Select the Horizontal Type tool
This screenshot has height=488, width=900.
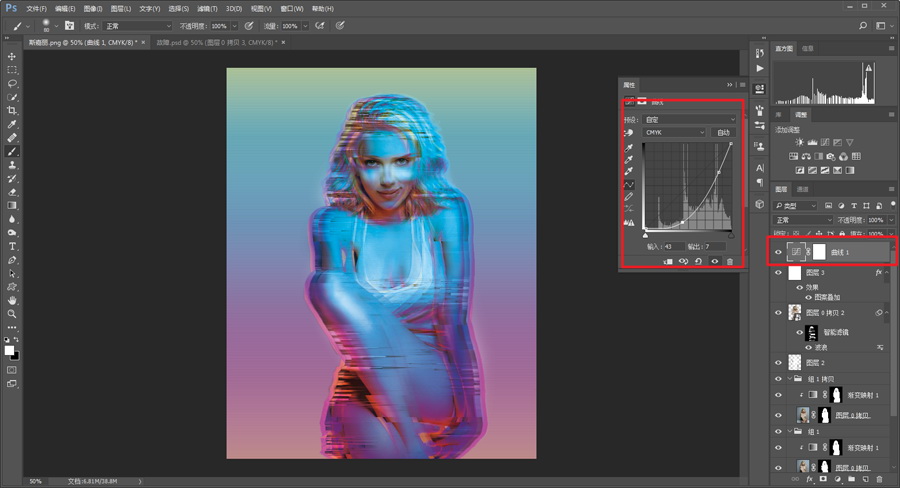(11, 246)
